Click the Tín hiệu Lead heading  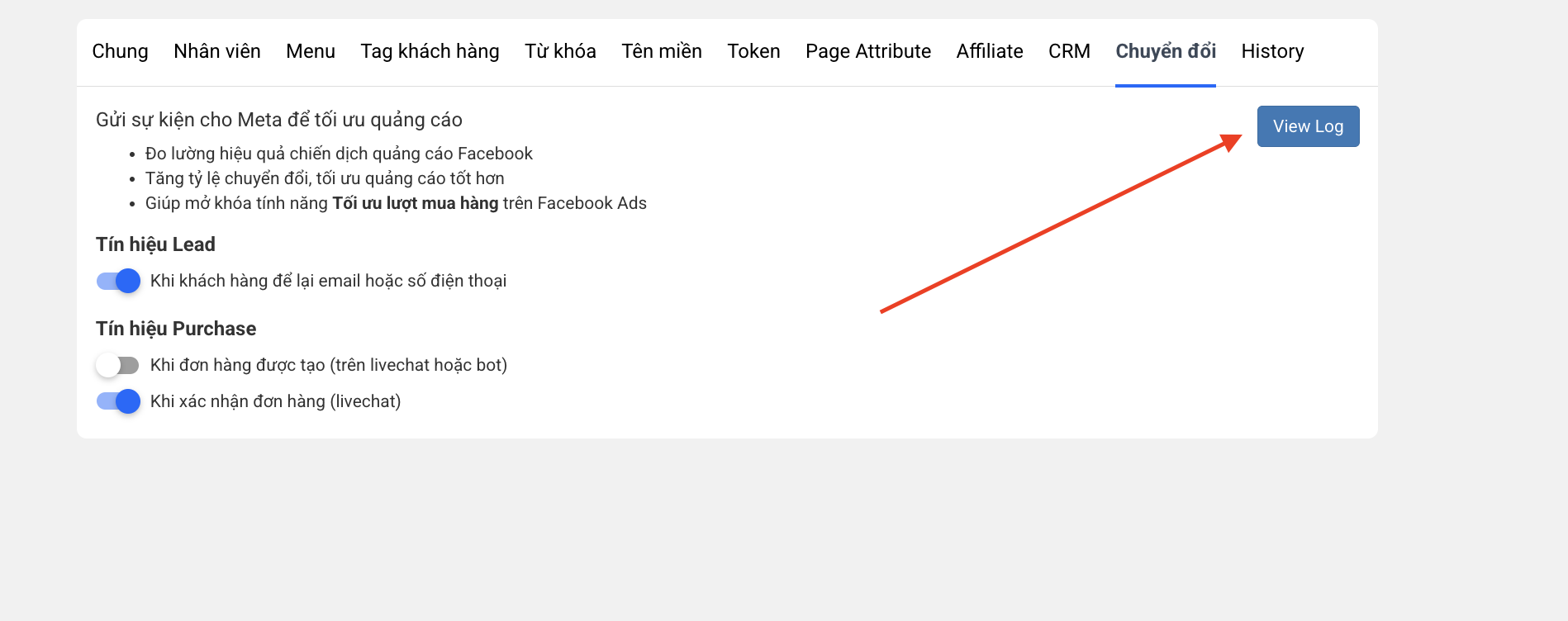point(155,244)
